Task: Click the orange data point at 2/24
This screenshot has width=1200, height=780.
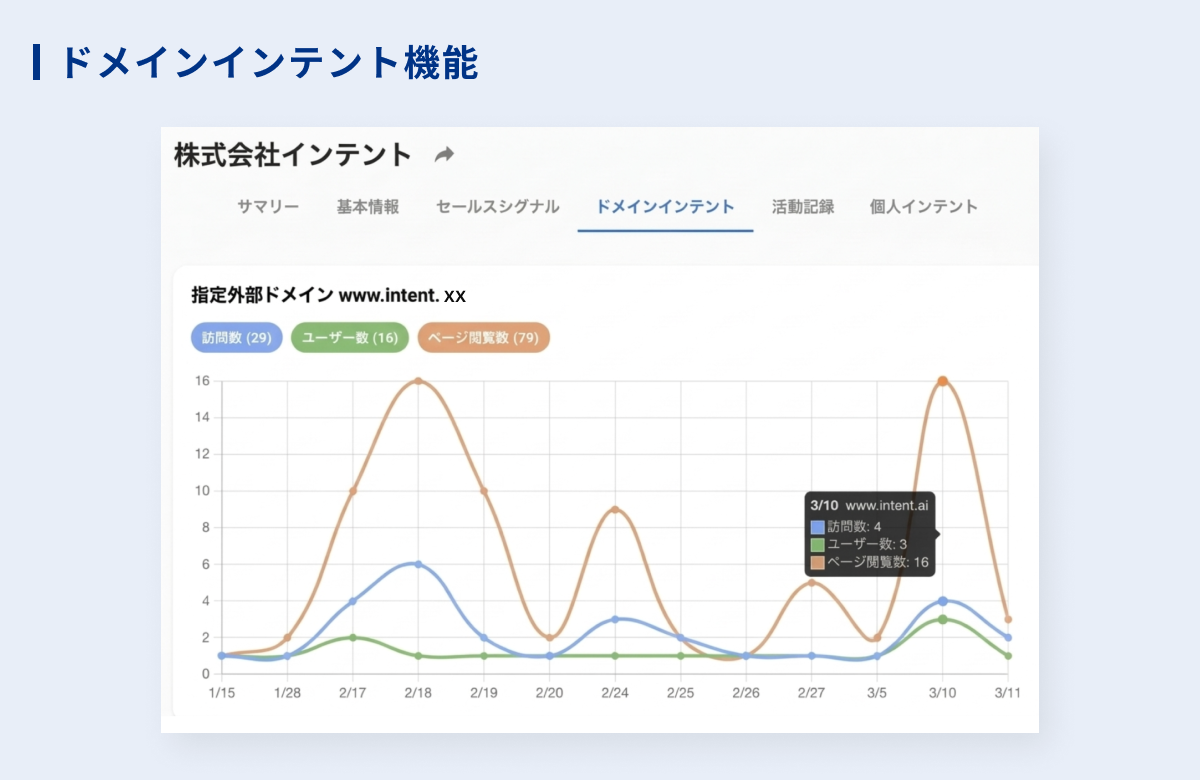Action: pyautogui.click(x=615, y=509)
